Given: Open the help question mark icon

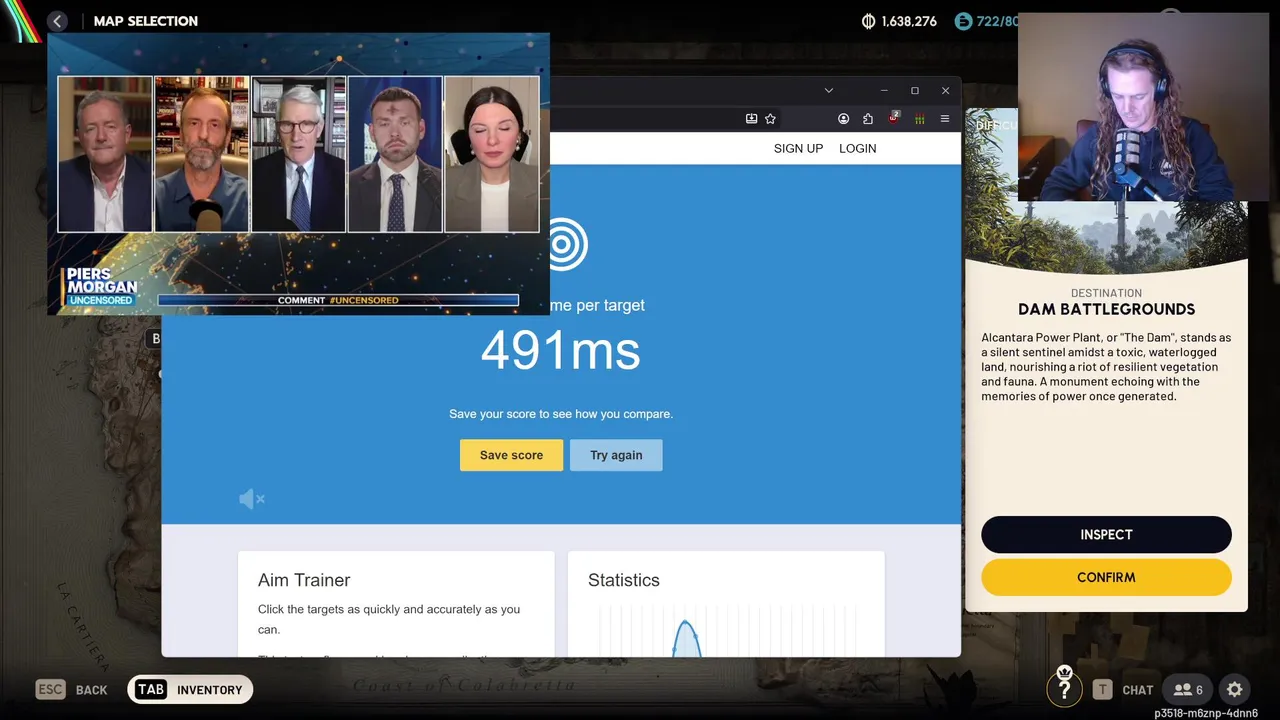Looking at the screenshot, I should coord(1064,688).
